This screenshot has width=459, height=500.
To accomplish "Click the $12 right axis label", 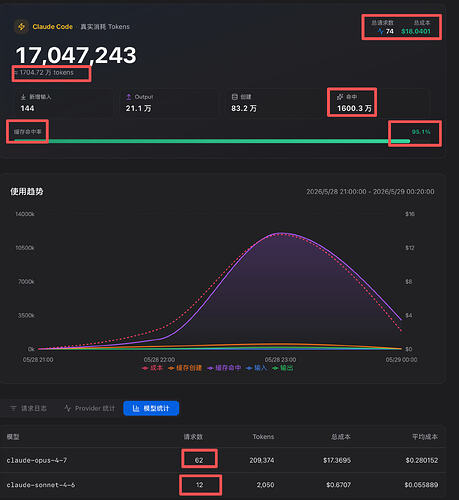I will (410, 248).
